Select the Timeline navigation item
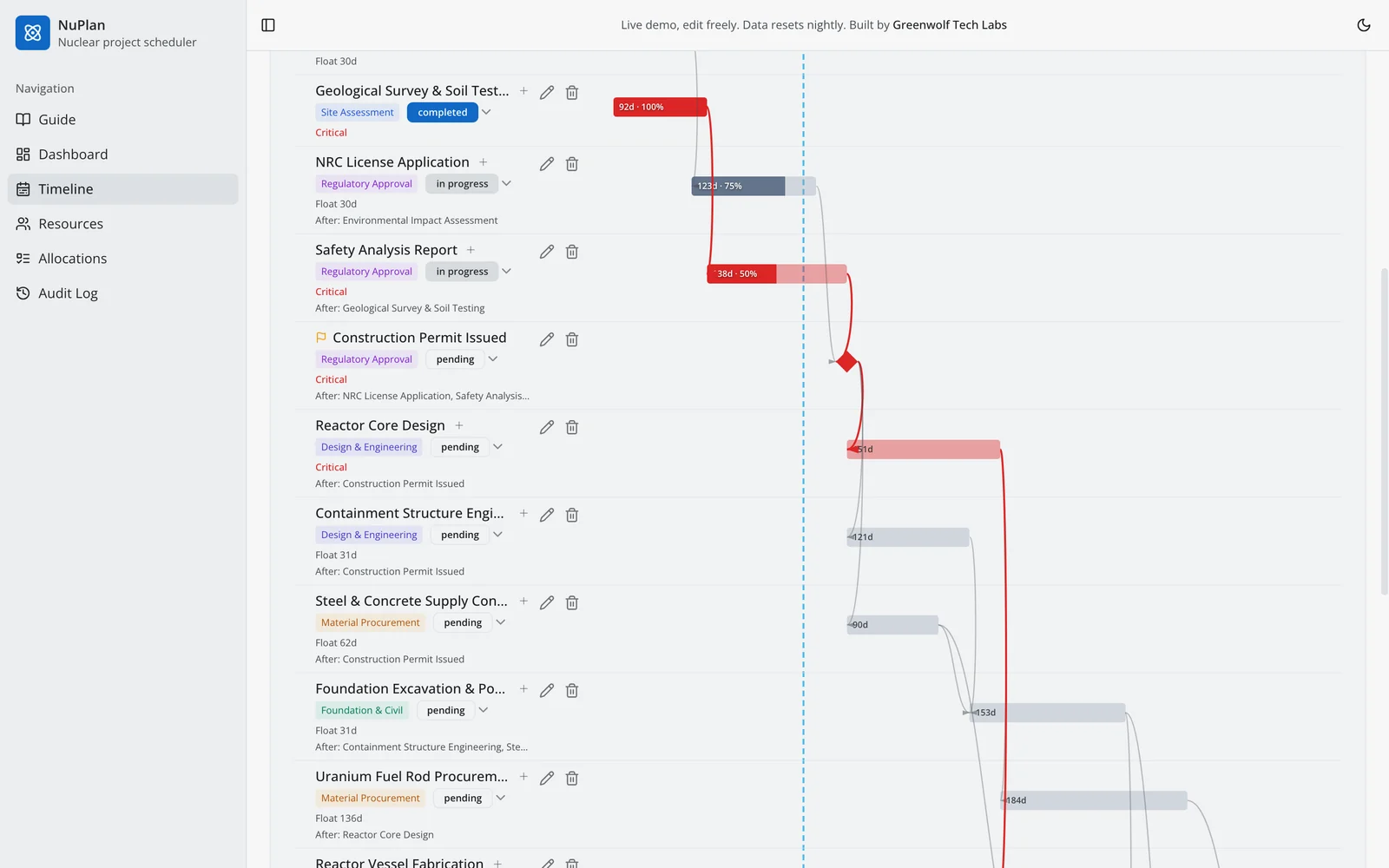 click(x=123, y=189)
